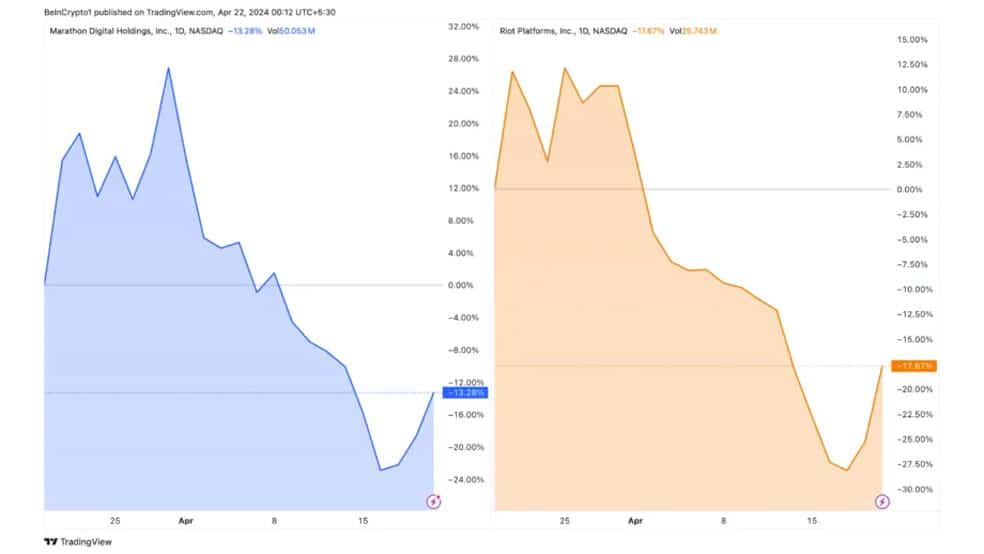Screen dimensions: 984x554
Task: Click the Marathon Vol 50.053M indicator
Action: (x=291, y=31)
